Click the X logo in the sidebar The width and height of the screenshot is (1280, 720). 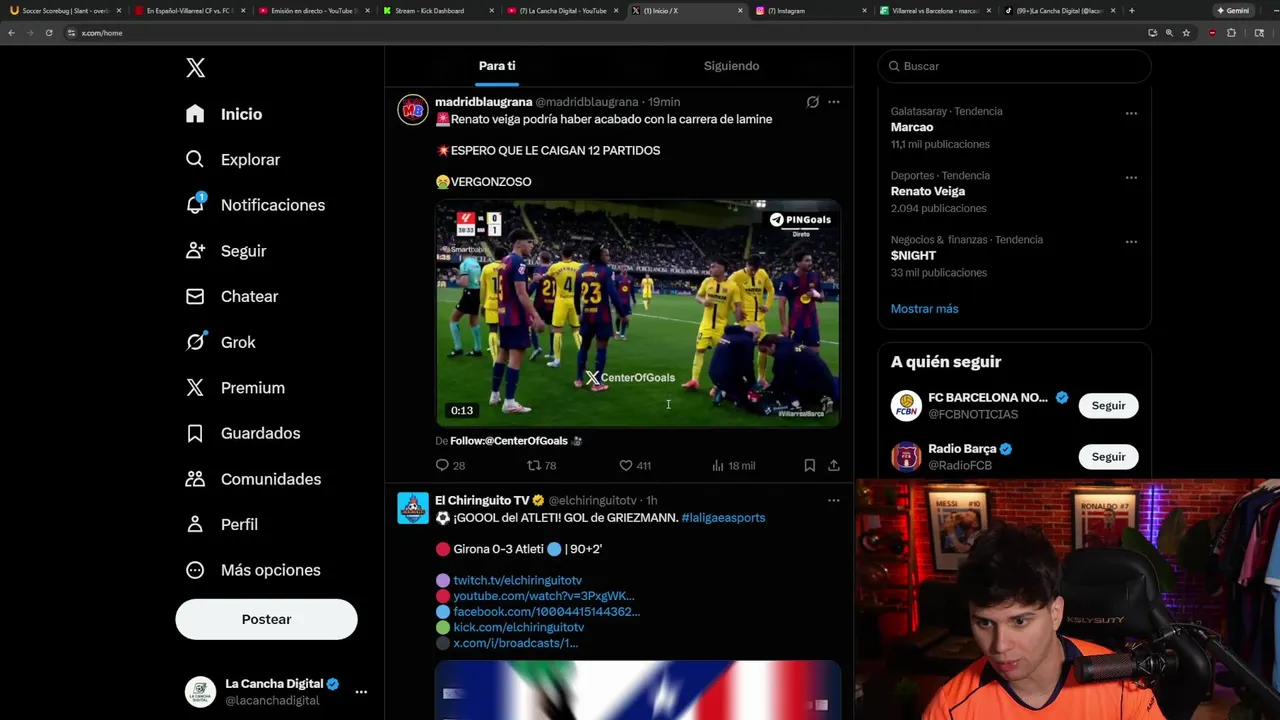[196, 68]
